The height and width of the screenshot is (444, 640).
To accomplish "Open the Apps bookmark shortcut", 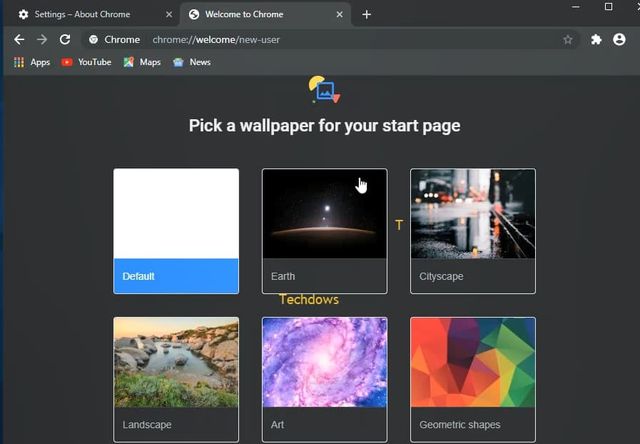I will (x=31, y=62).
